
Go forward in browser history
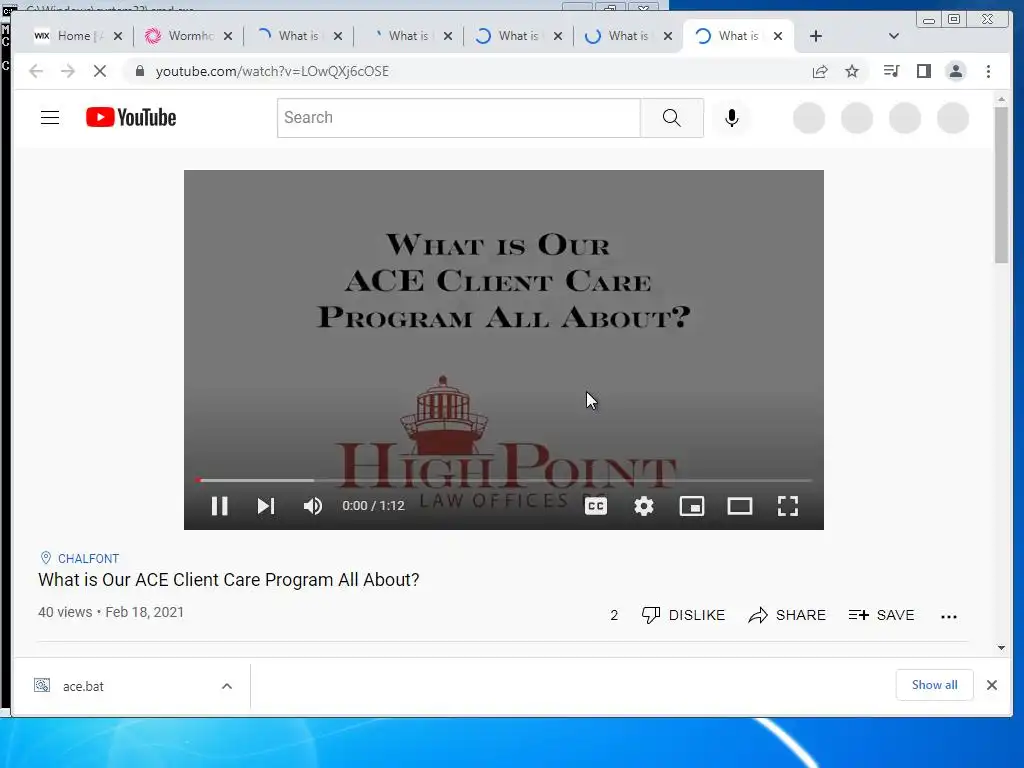click(x=68, y=71)
